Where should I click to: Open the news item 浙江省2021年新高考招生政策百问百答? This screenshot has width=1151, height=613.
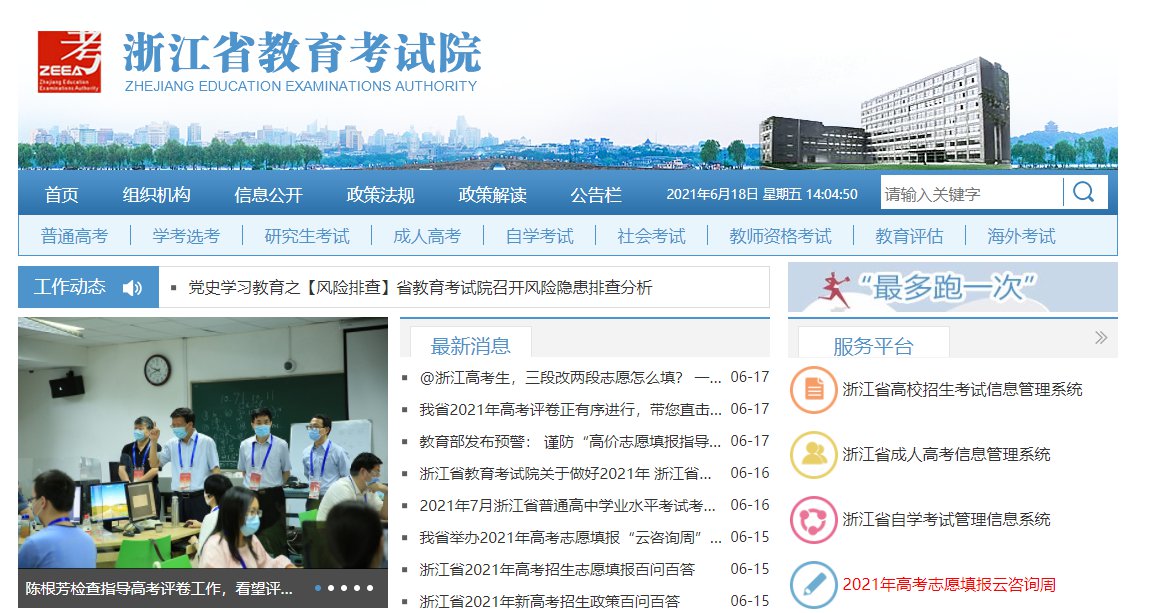(549, 601)
